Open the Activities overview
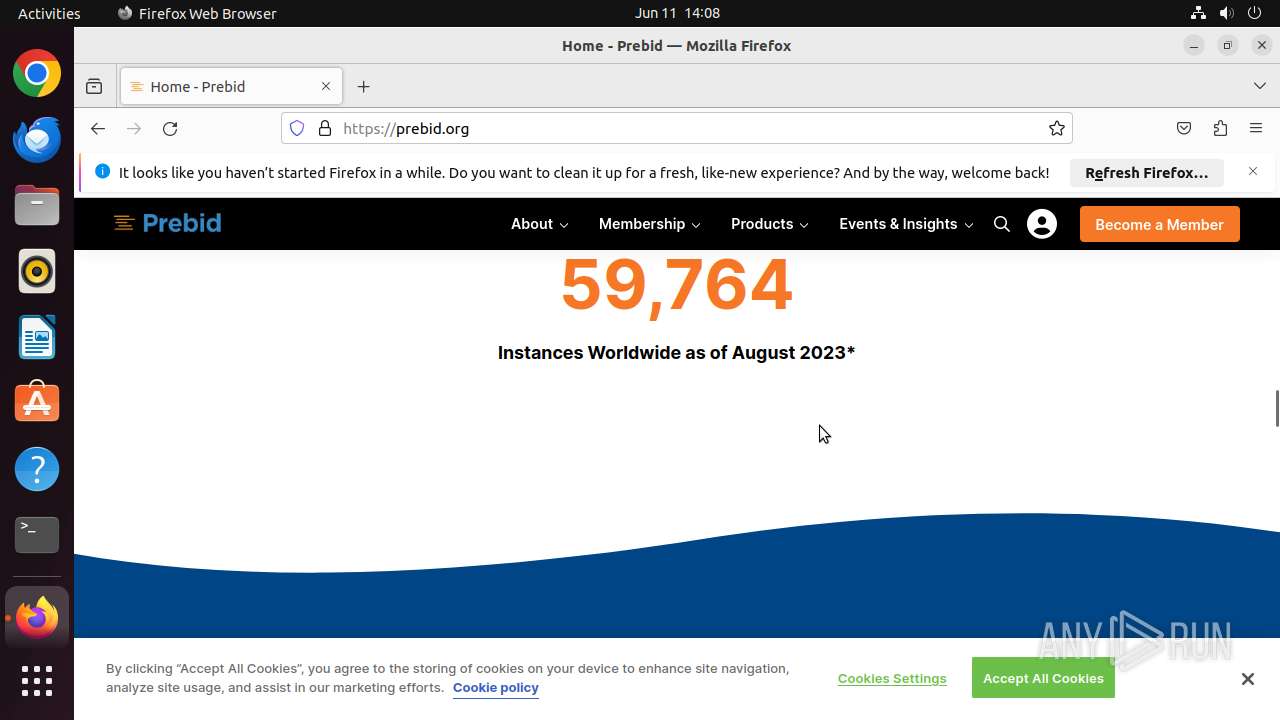1280x720 pixels. (x=49, y=13)
